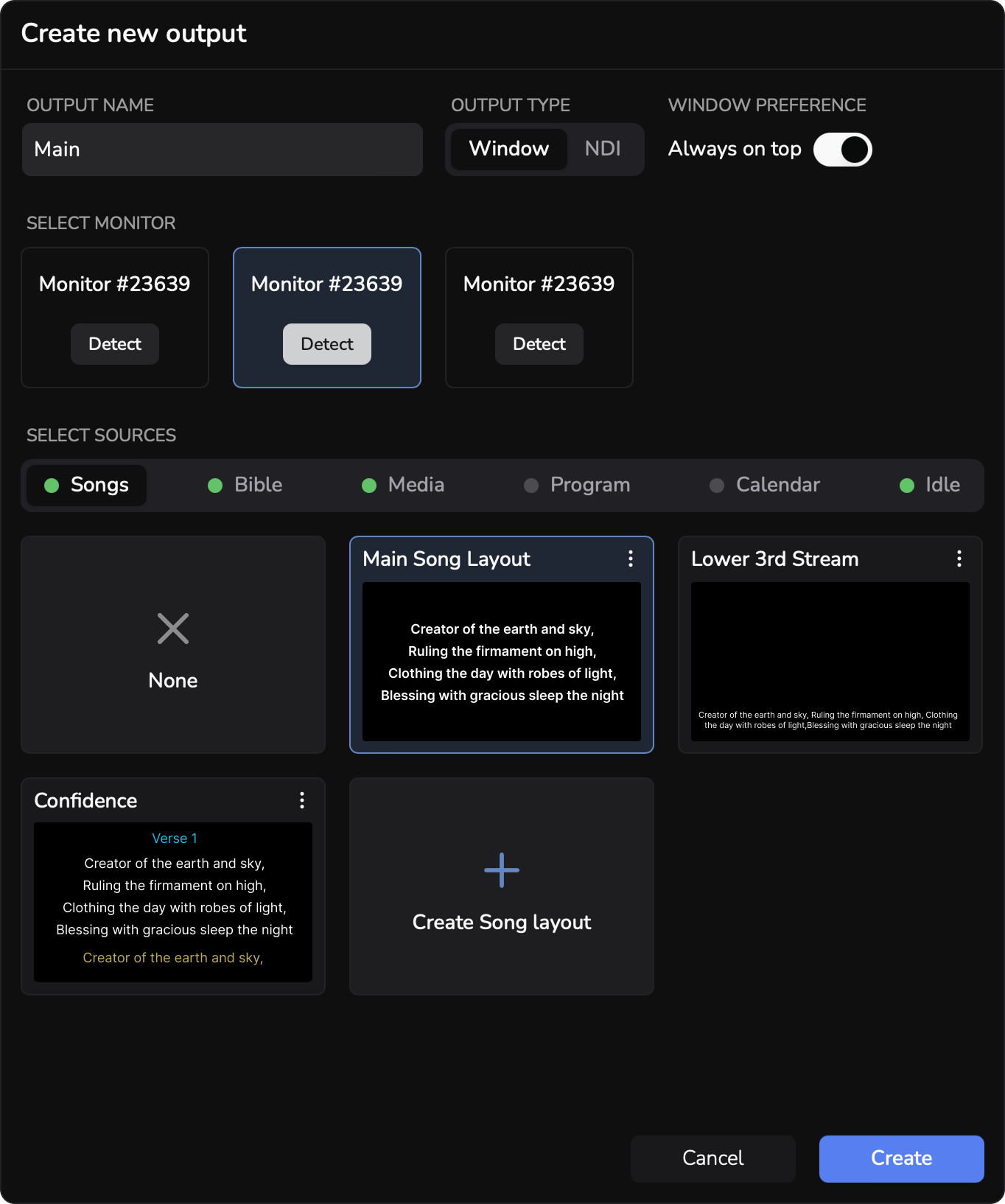Click the green status dot beside Bible
This screenshot has height=1204, width=1005.
215,486
